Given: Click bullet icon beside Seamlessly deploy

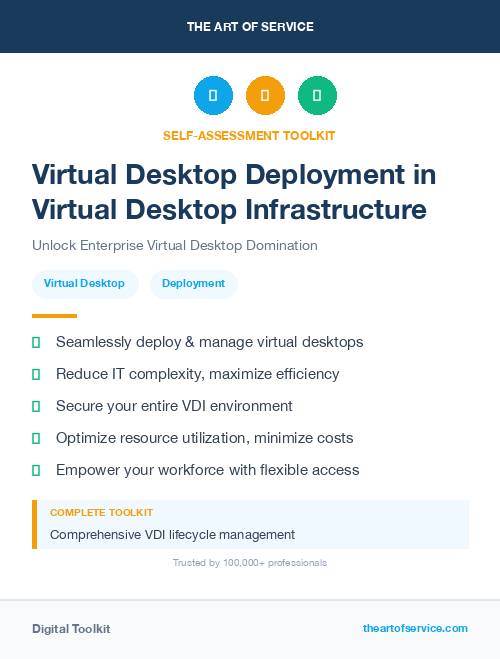Looking at the screenshot, I should tap(36, 343).
